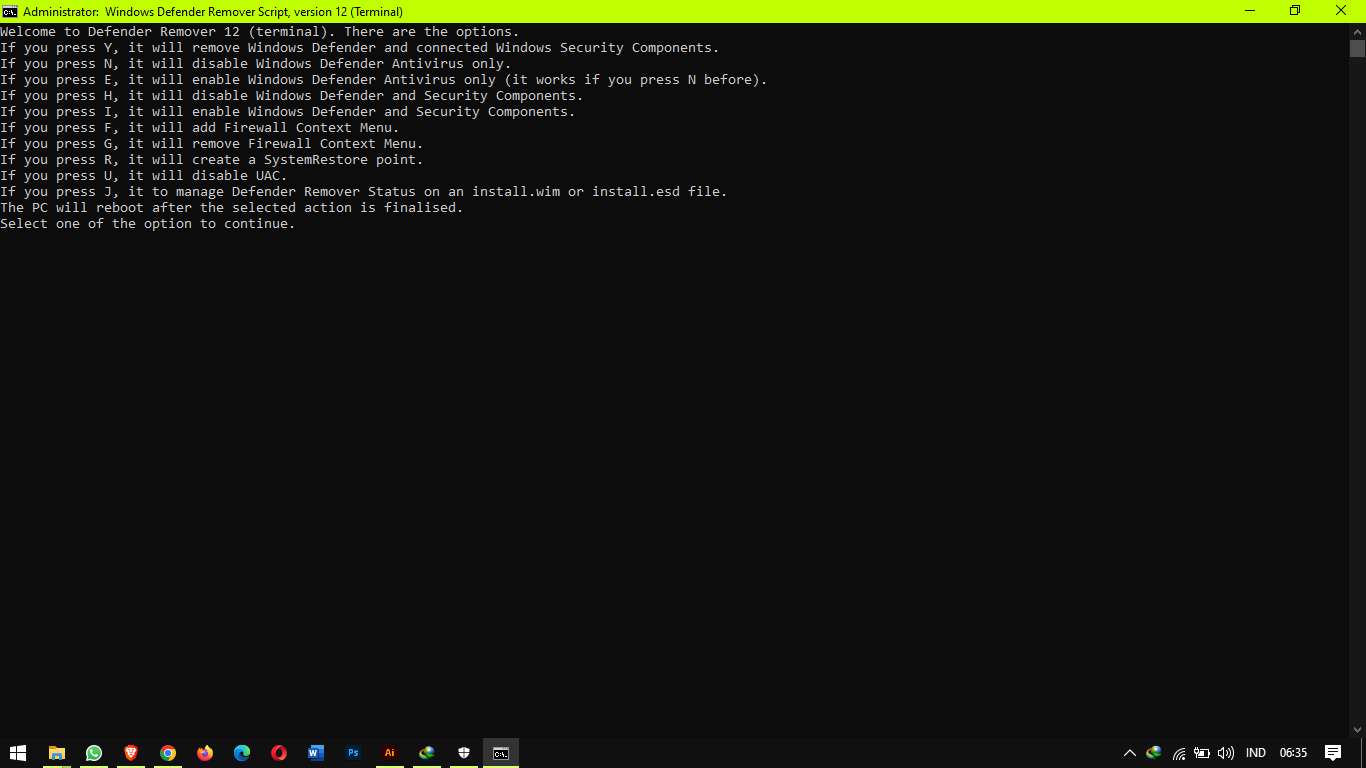Click the 'press U' disable UAC line
Viewport: 1366px width, 768px height.
(x=144, y=176)
